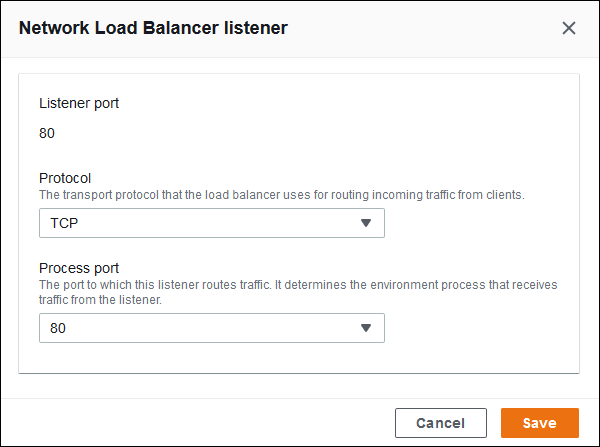Click the dialog footer left of Cancel
Viewport: 600px width, 447px height.
click(x=200, y=423)
